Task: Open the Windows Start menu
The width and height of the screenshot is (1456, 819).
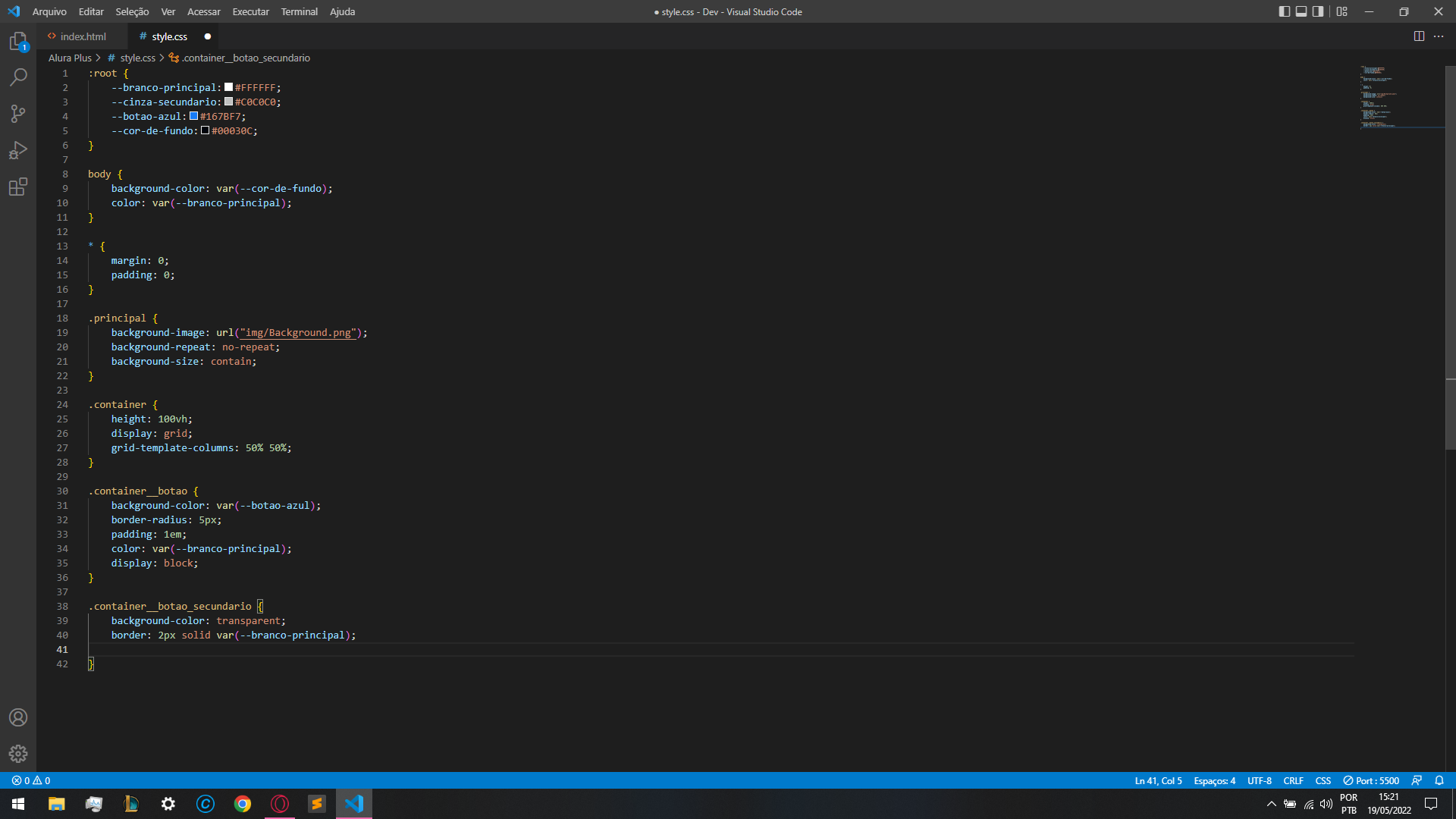Action: [x=18, y=804]
